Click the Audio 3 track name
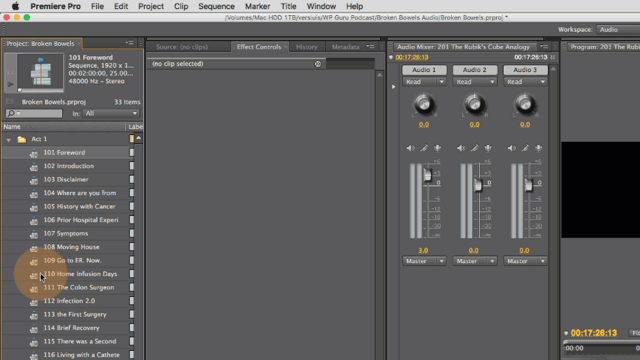The height and width of the screenshot is (360, 640). pos(525,70)
